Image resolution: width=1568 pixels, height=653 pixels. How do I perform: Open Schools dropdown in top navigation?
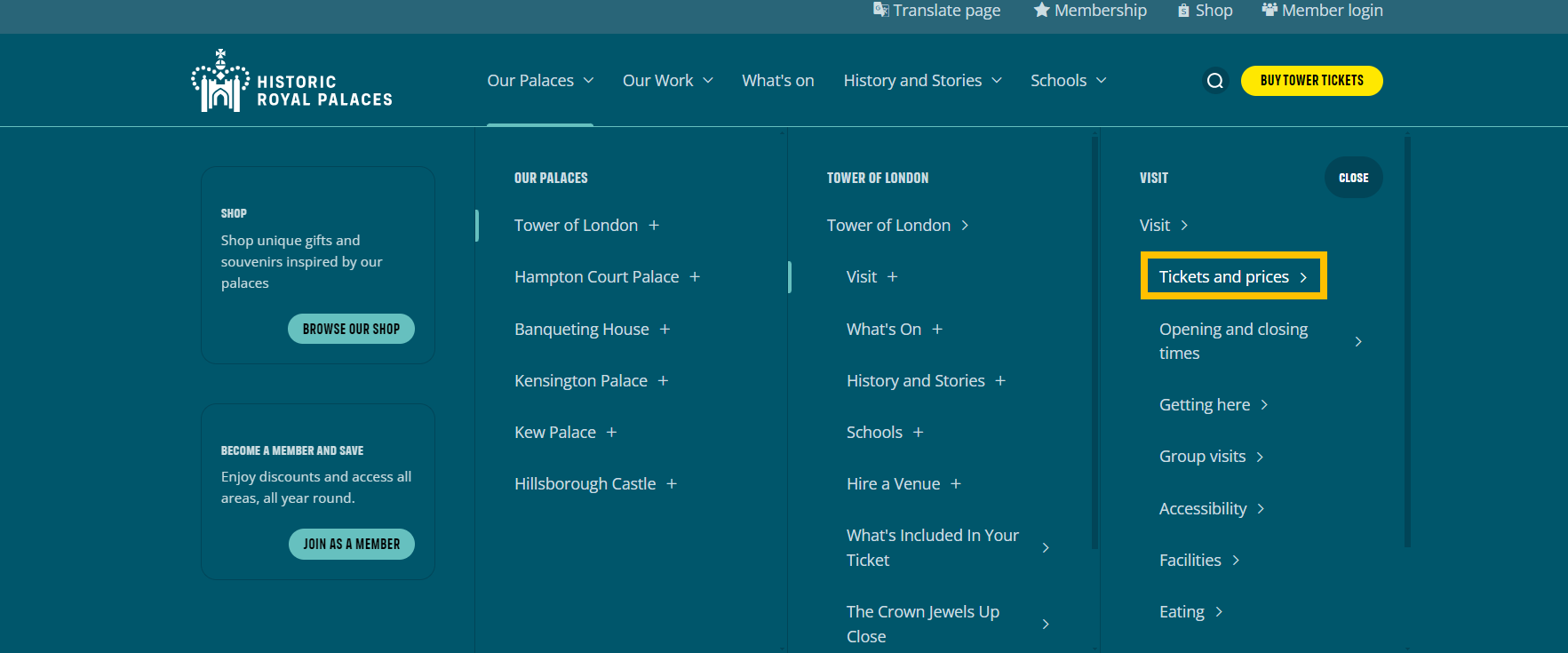tap(1069, 81)
